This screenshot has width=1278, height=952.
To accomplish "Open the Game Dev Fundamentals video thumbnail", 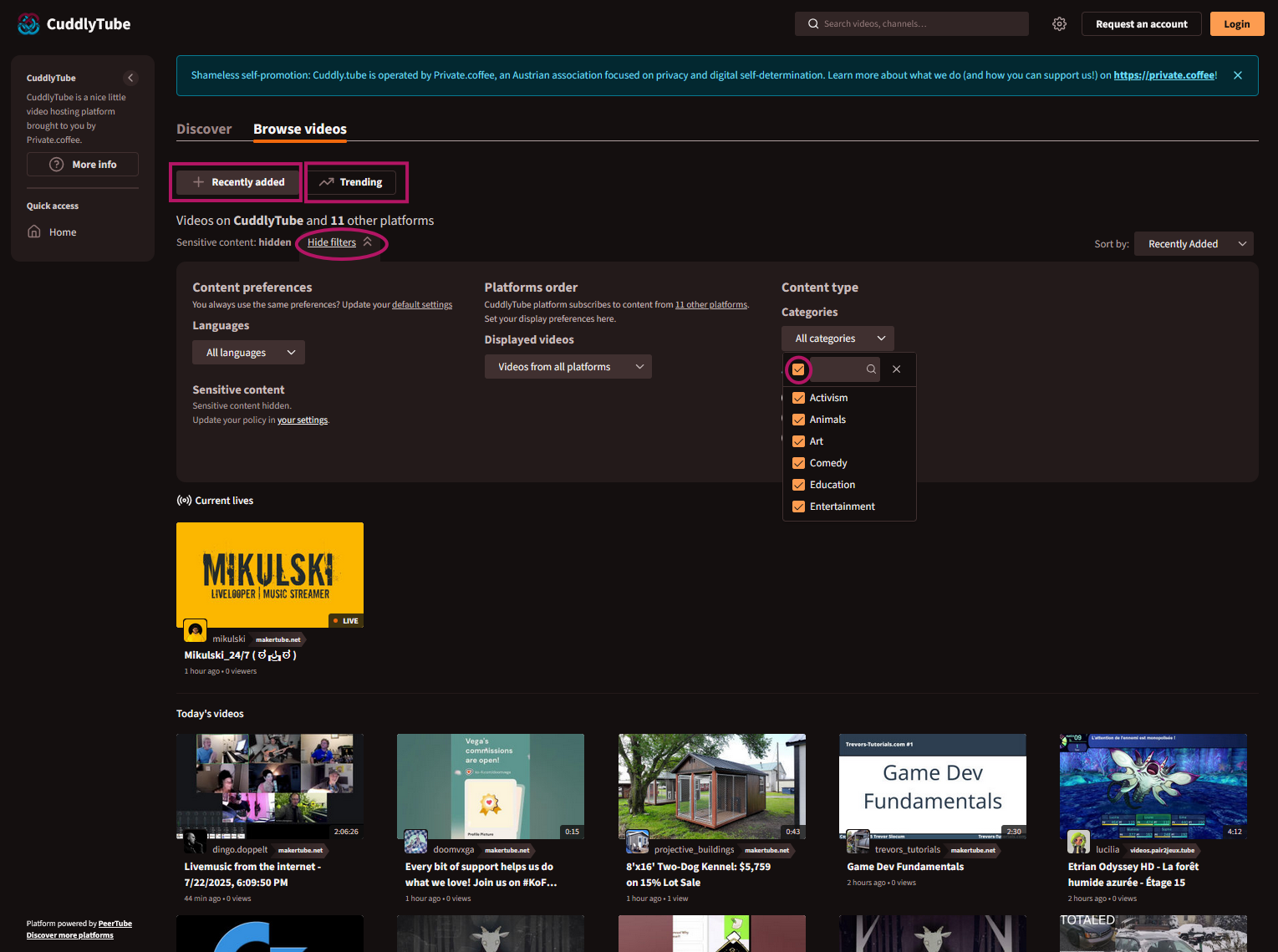I will click(x=932, y=786).
